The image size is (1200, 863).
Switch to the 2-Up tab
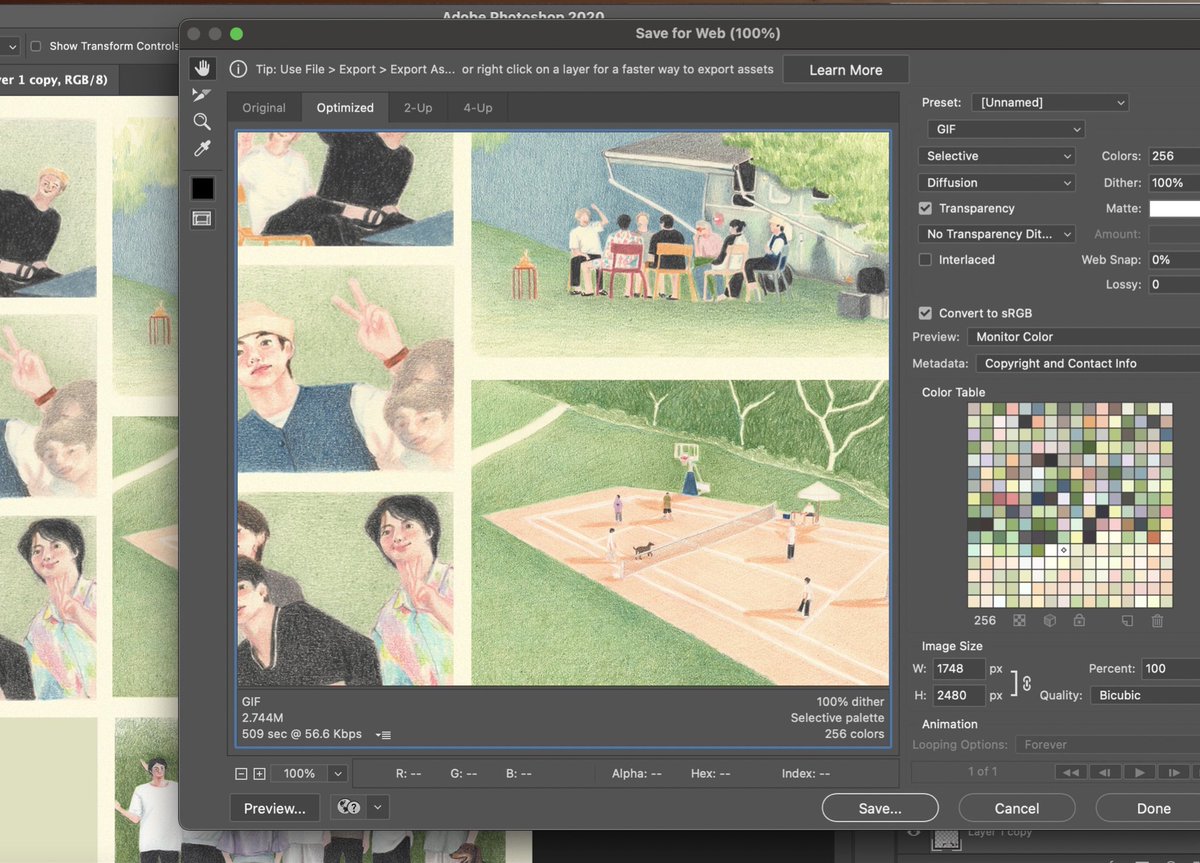coord(418,108)
